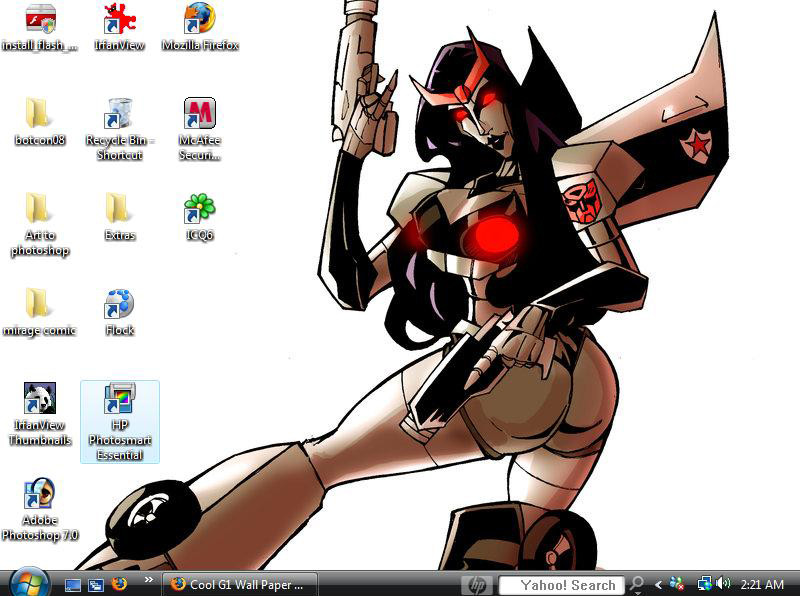Screen dimensions: 800x596
Task: Open the install_flash installer icon
Action: [x=40, y=27]
